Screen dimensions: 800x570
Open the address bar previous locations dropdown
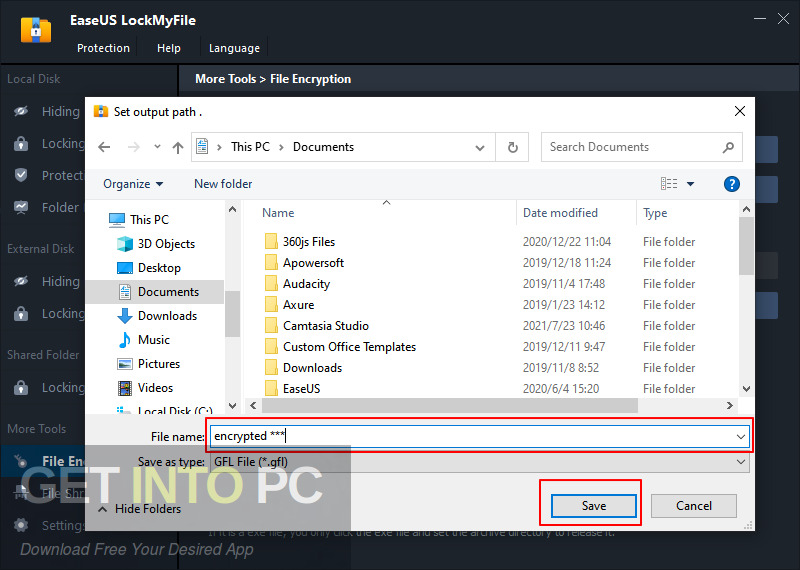click(x=480, y=147)
